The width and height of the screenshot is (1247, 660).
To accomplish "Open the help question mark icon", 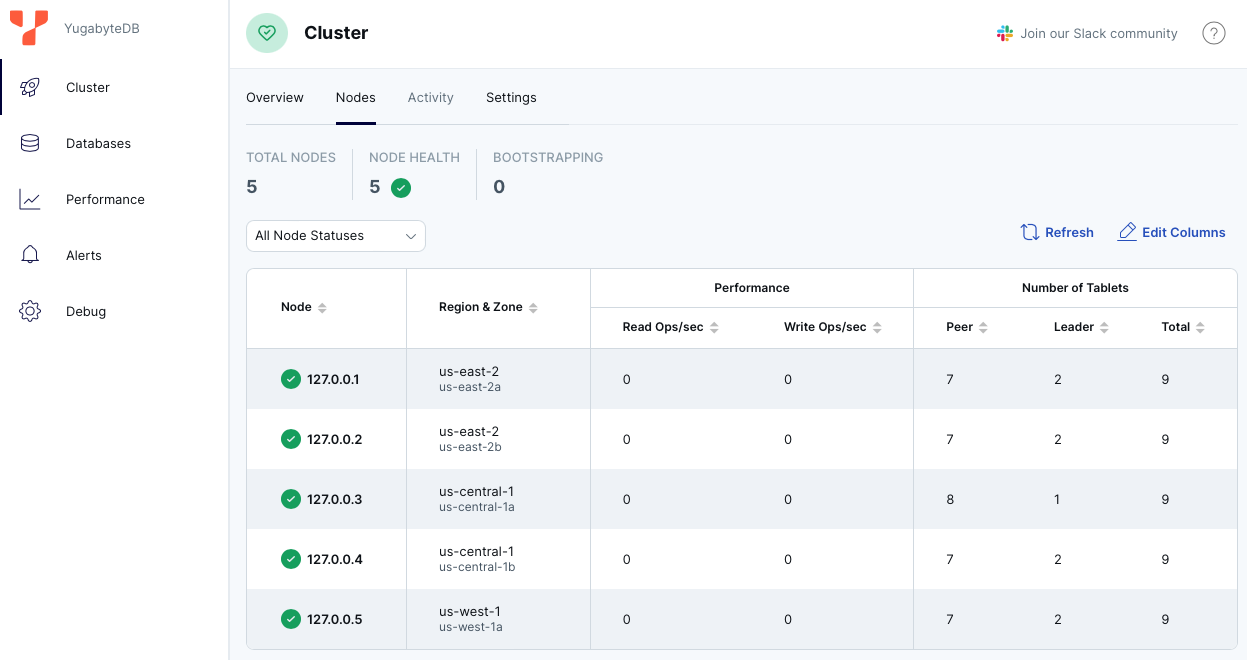I will pyautogui.click(x=1214, y=33).
